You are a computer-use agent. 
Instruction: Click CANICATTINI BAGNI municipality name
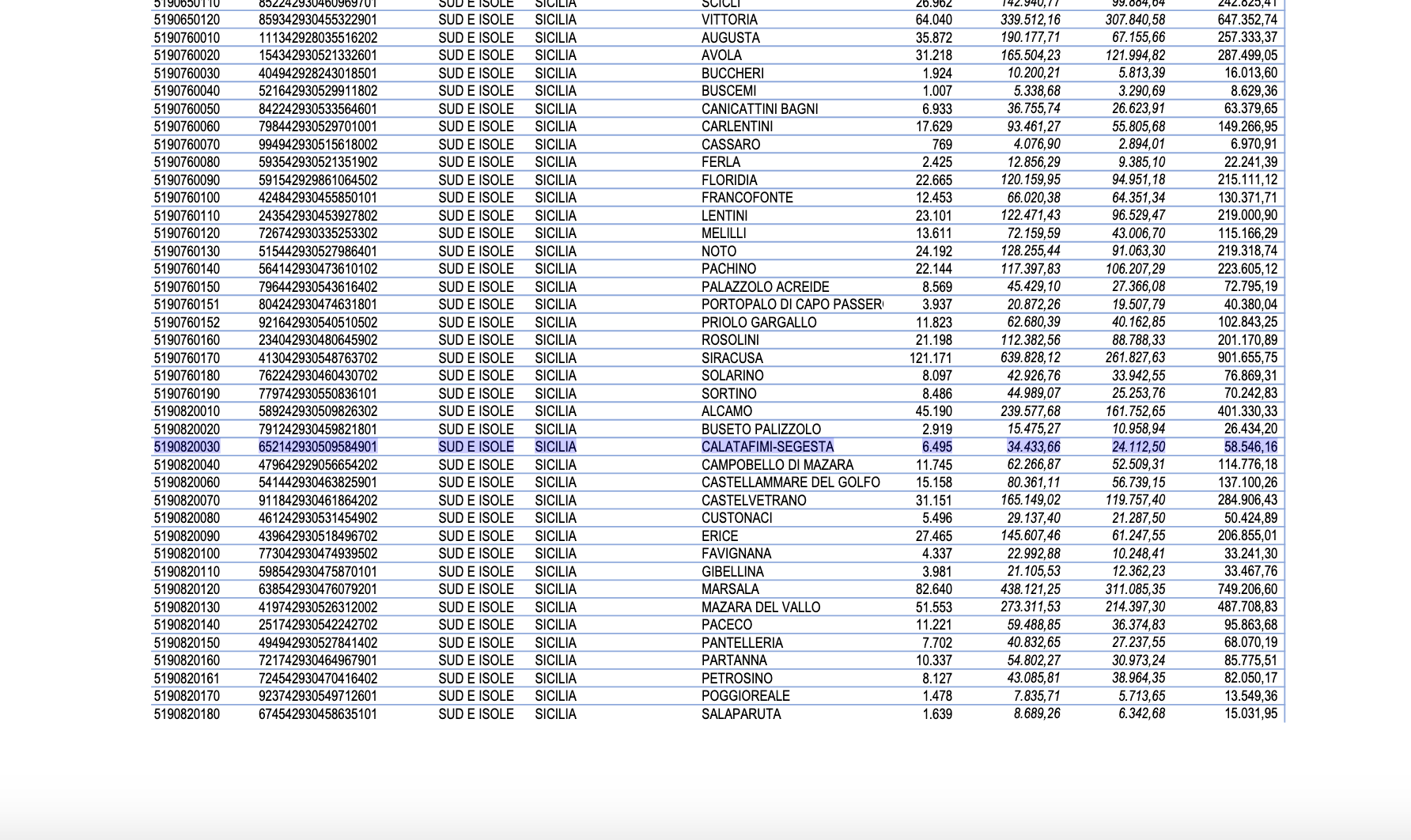(759, 109)
